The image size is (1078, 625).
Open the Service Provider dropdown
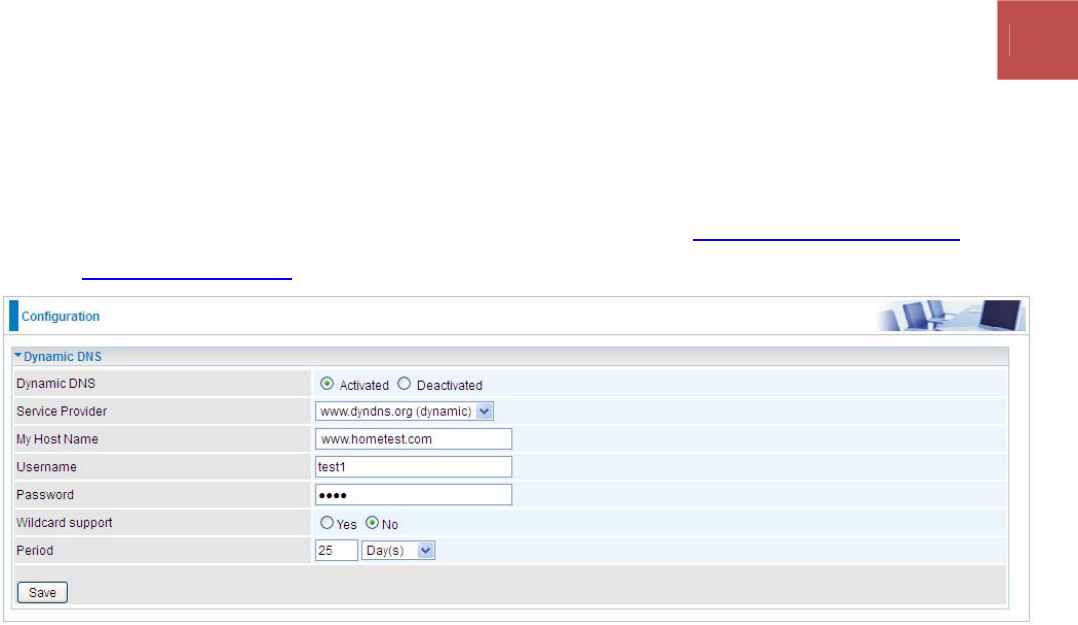pos(404,411)
